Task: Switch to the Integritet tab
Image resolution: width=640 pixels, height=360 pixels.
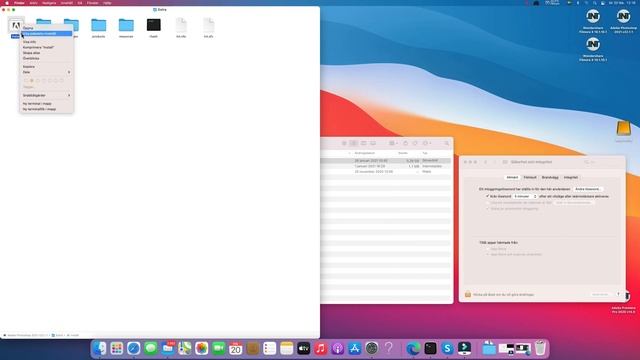Action: coord(571,178)
